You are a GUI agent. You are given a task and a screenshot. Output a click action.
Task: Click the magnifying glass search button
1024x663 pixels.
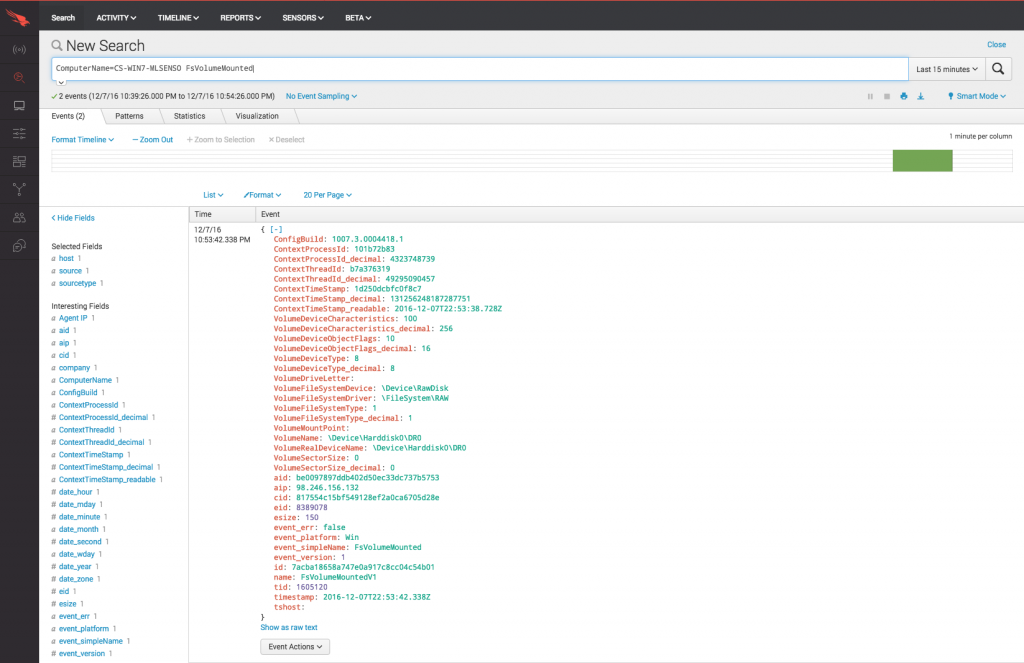click(998, 69)
